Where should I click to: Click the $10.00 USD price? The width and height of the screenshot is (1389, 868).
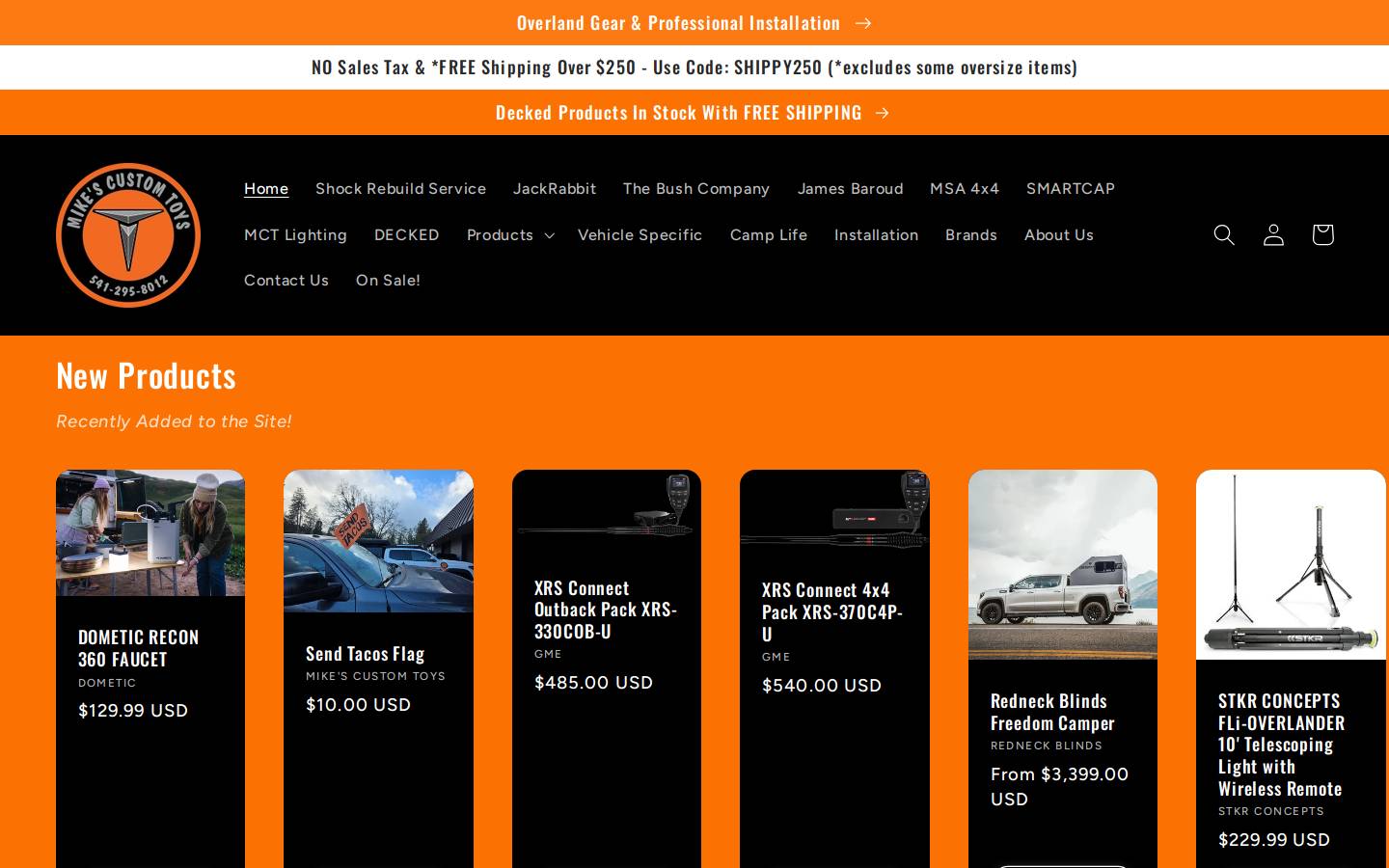[x=359, y=705]
